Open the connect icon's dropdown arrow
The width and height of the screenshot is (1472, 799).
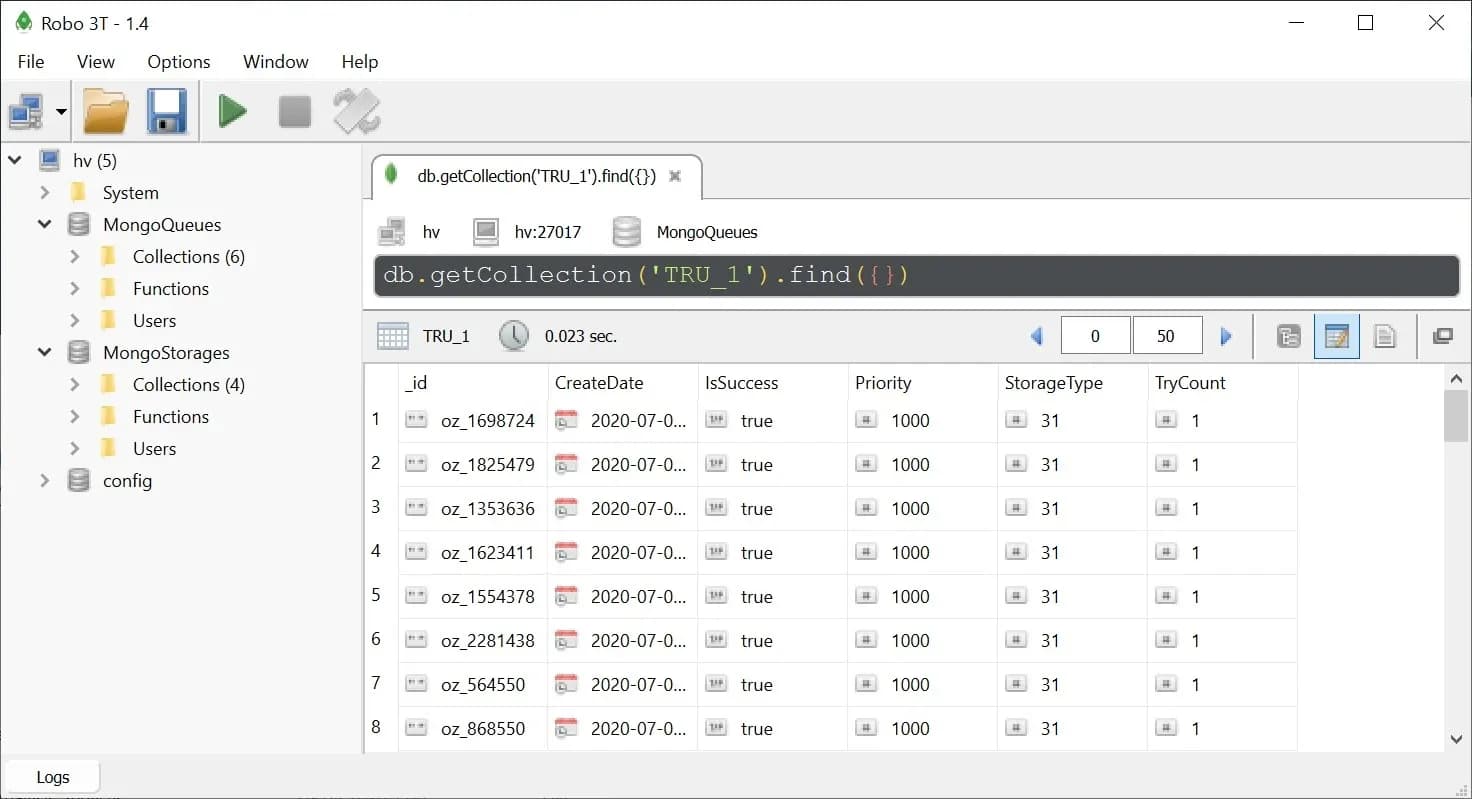point(62,111)
